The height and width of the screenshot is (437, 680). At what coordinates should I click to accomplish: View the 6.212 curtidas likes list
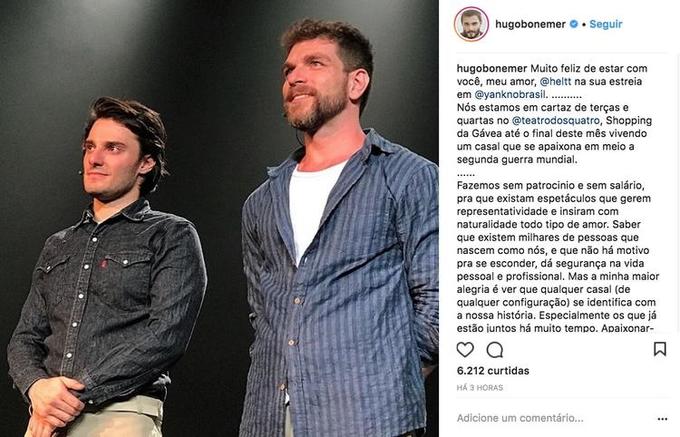pyautogui.click(x=493, y=371)
